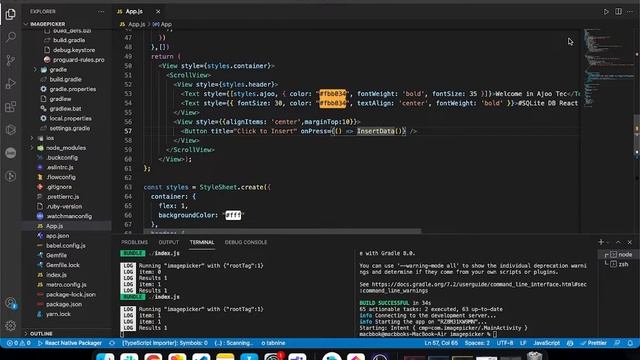Add a new terminal with plus icon

[601, 242]
